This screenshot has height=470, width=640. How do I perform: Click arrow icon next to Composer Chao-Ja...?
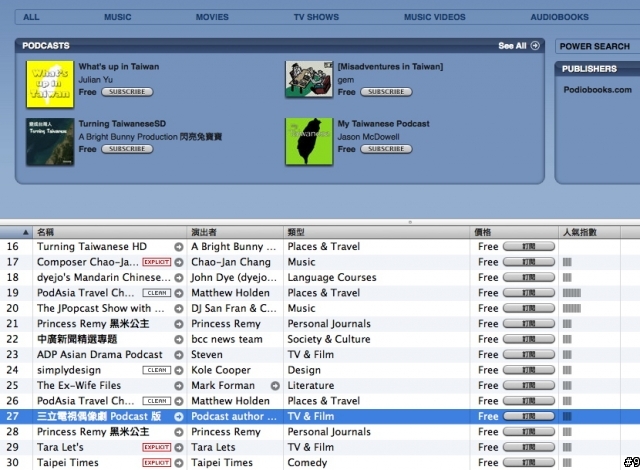click(179, 262)
